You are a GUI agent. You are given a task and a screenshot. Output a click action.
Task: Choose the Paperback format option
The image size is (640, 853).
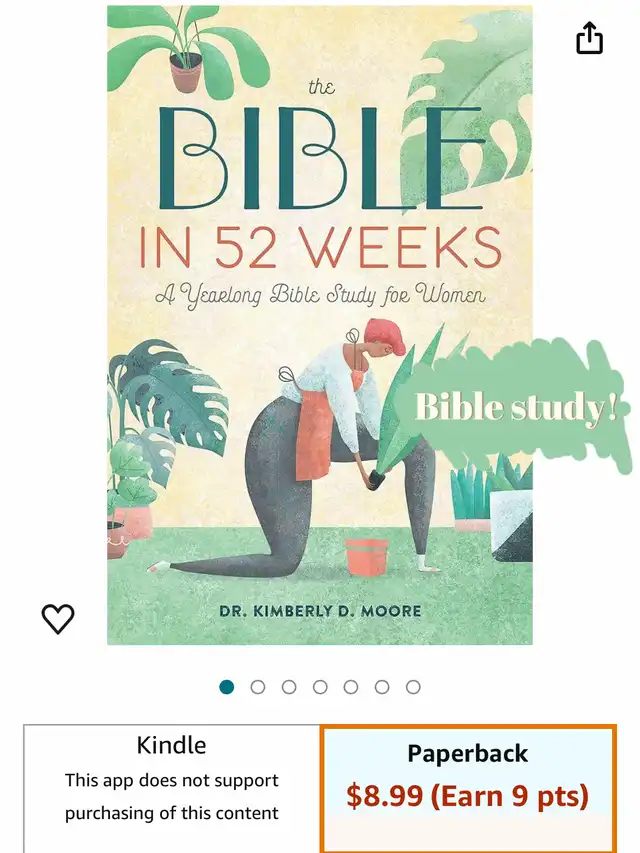(x=468, y=789)
